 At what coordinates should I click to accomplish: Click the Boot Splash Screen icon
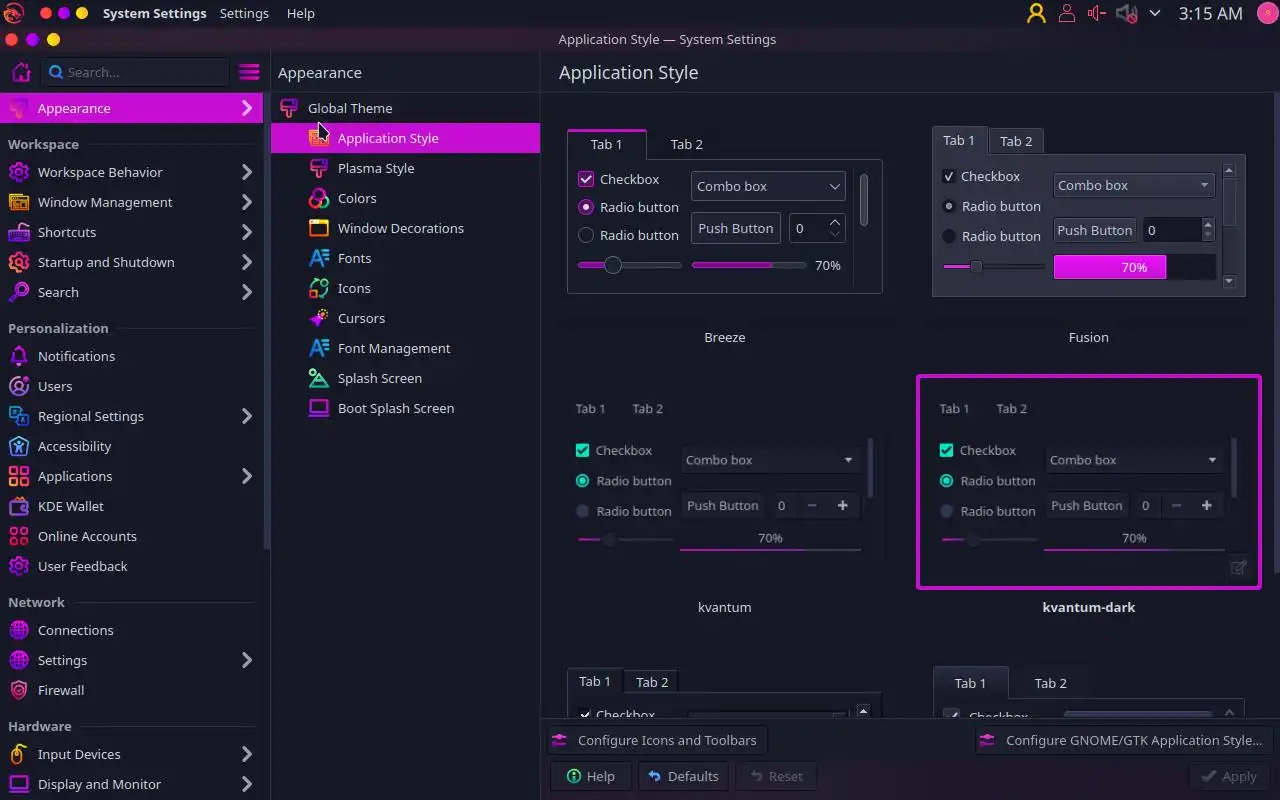pos(319,408)
